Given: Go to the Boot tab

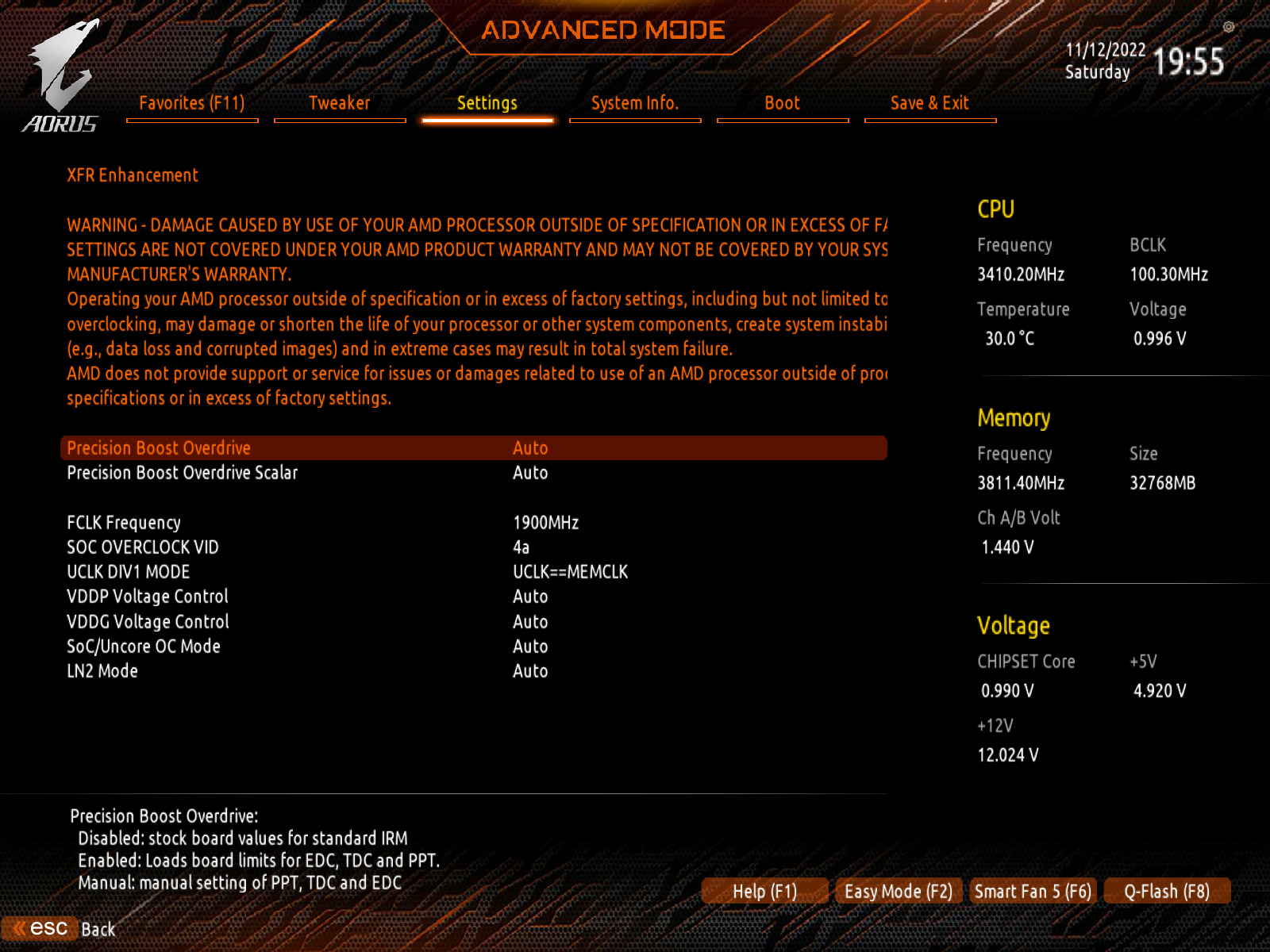Looking at the screenshot, I should [x=783, y=104].
